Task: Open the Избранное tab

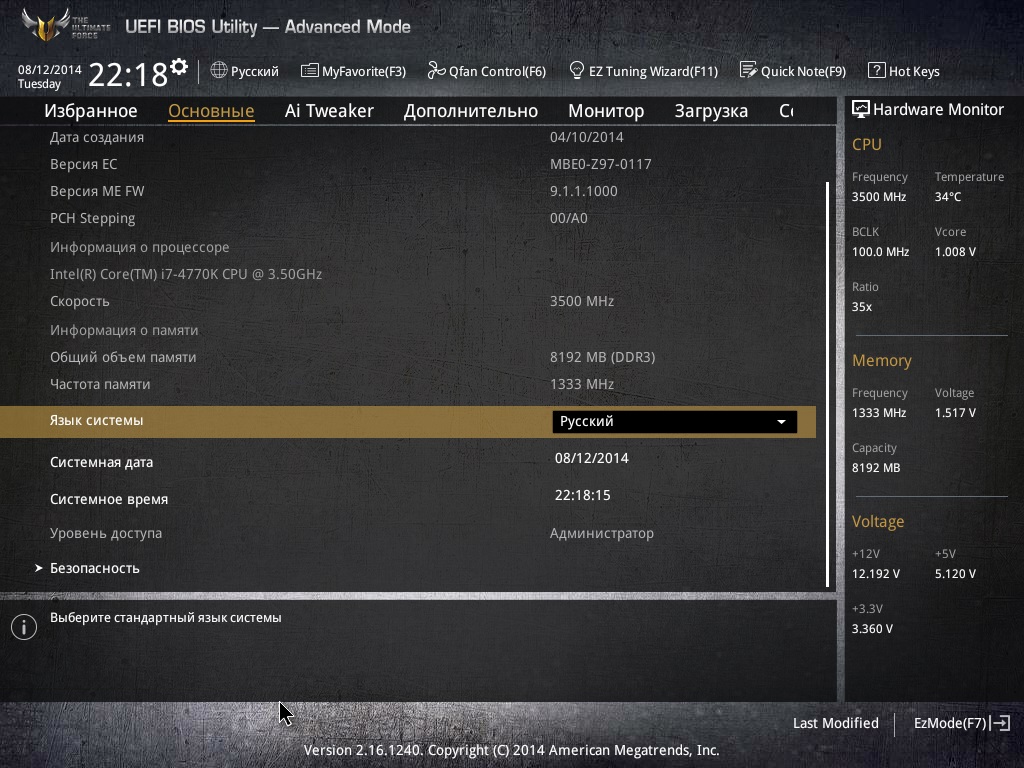Action: click(91, 111)
